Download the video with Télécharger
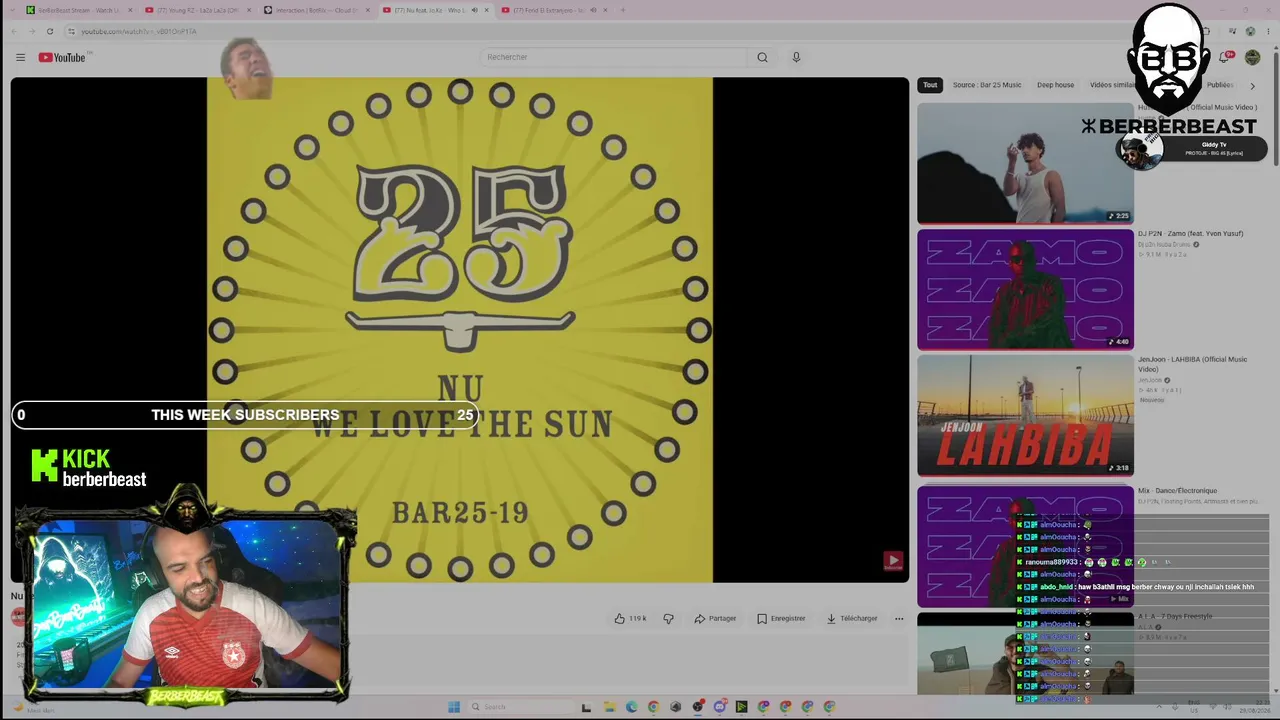 click(852, 618)
